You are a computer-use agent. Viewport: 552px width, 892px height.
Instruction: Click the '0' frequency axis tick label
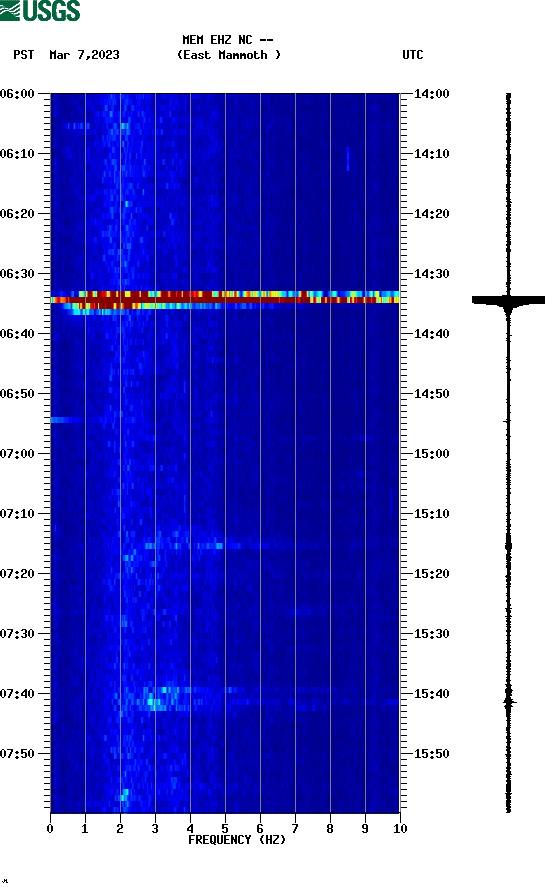[x=50, y=829]
